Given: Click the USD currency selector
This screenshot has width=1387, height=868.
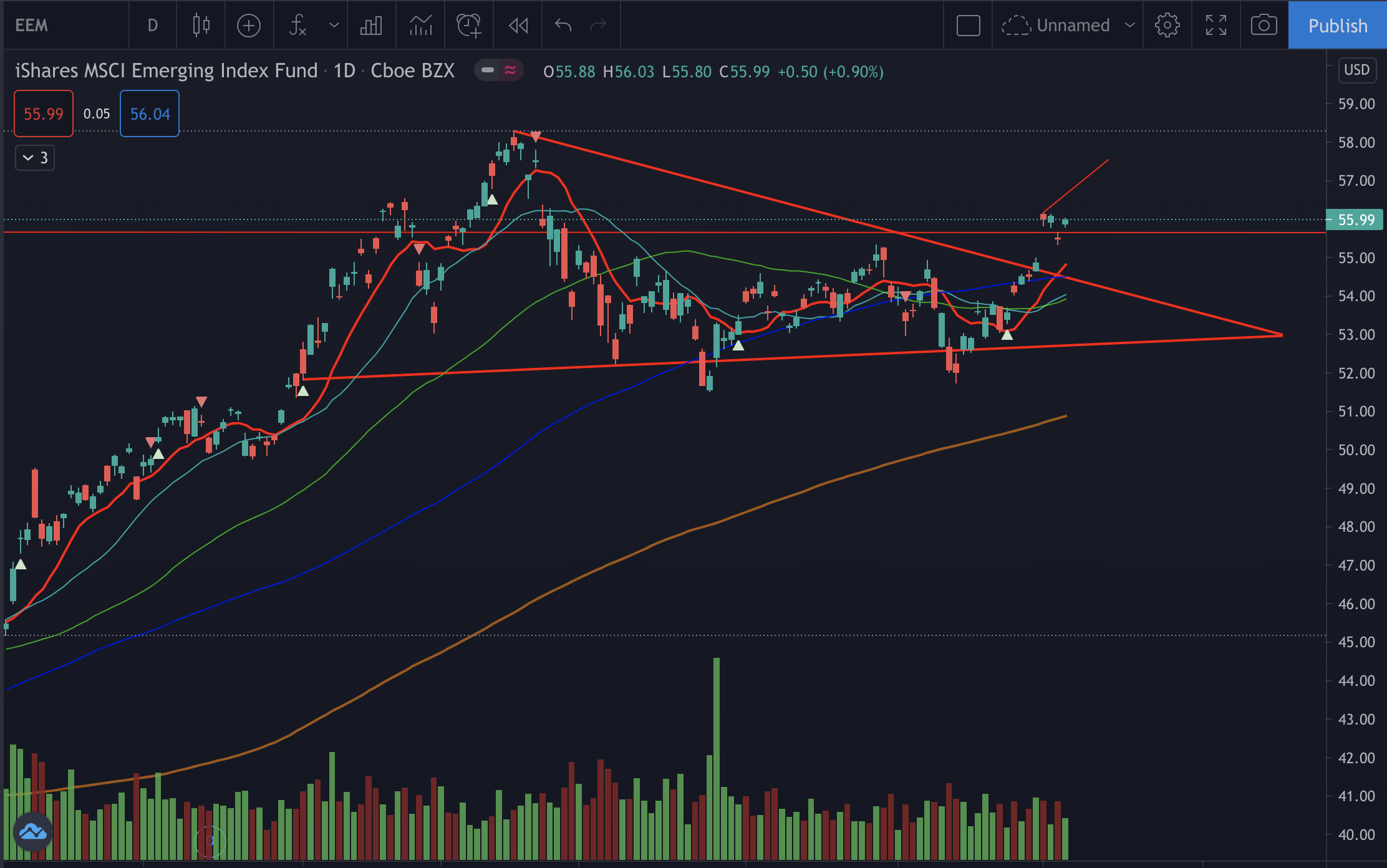Looking at the screenshot, I should pos(1356,70).
